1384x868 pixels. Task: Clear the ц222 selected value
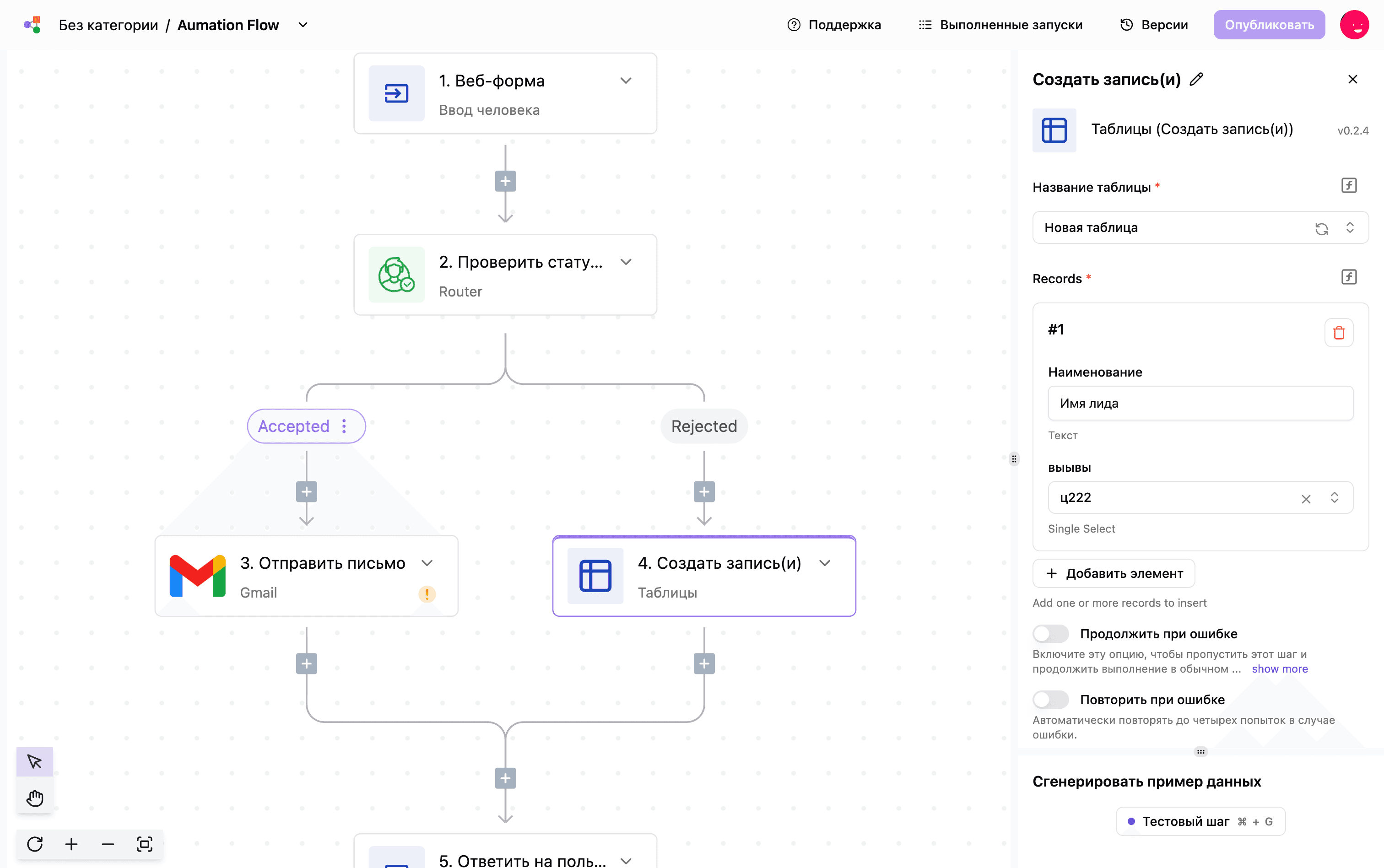click(x=1306, y=499)
